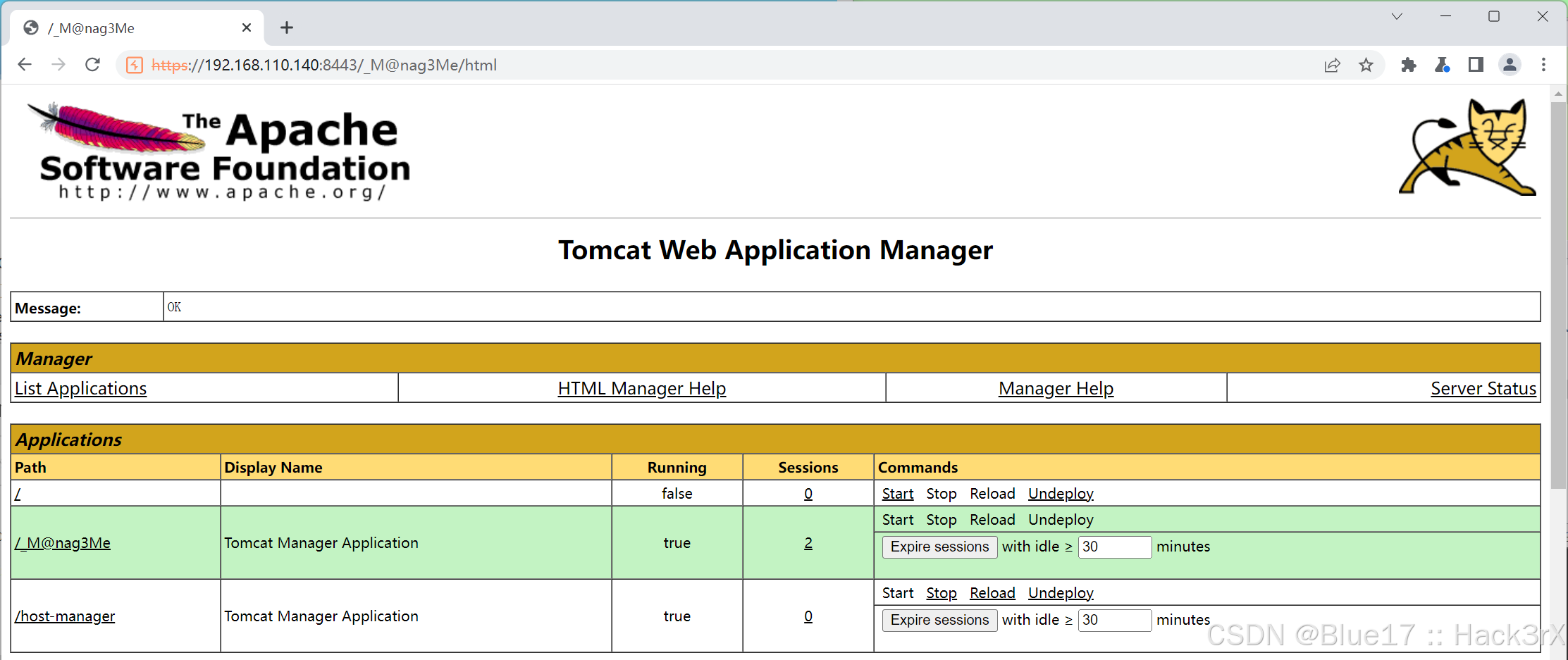View the 2 sessions of /_M@nag3Me
Screen dimensions: 1568x660
tap(808, 543)
